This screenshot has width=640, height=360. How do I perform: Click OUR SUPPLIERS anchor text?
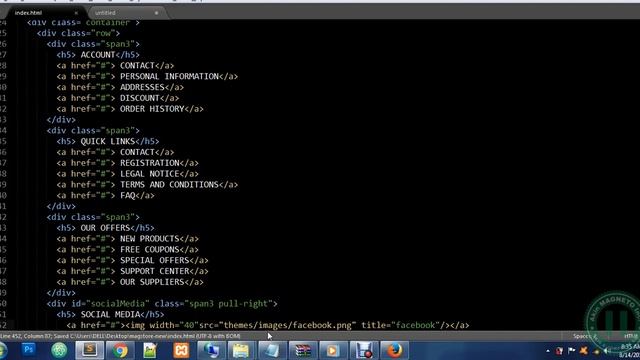(152, 282)
